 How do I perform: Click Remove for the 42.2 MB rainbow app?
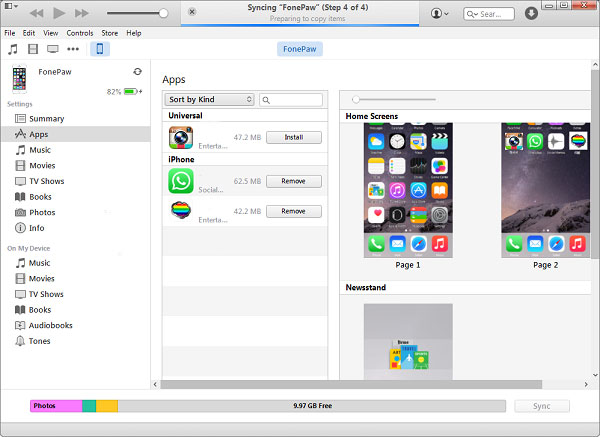[x=293, y=211]
